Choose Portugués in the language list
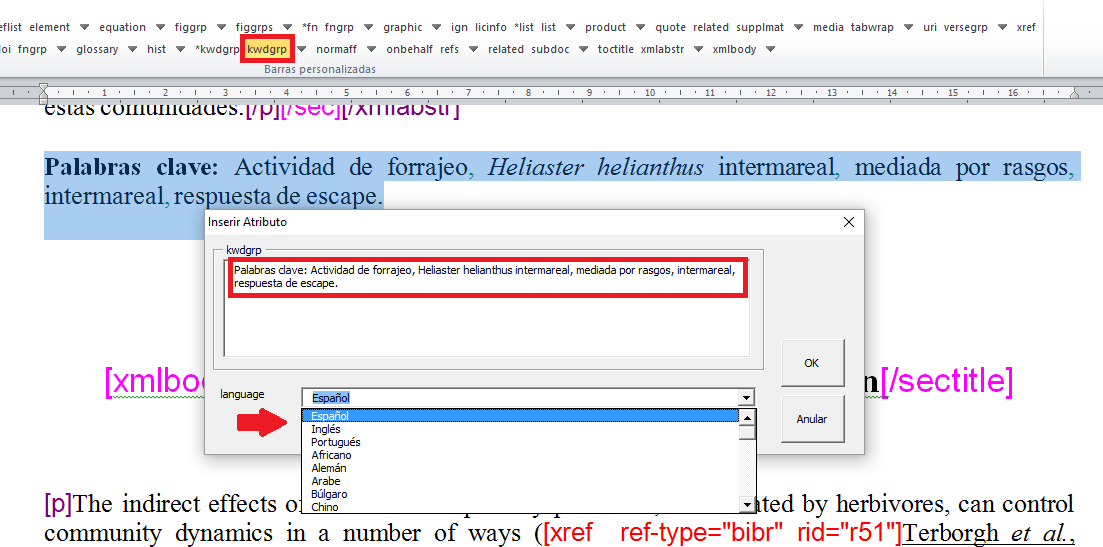This screenshot has width=1103, height=547. pos(335,442)
